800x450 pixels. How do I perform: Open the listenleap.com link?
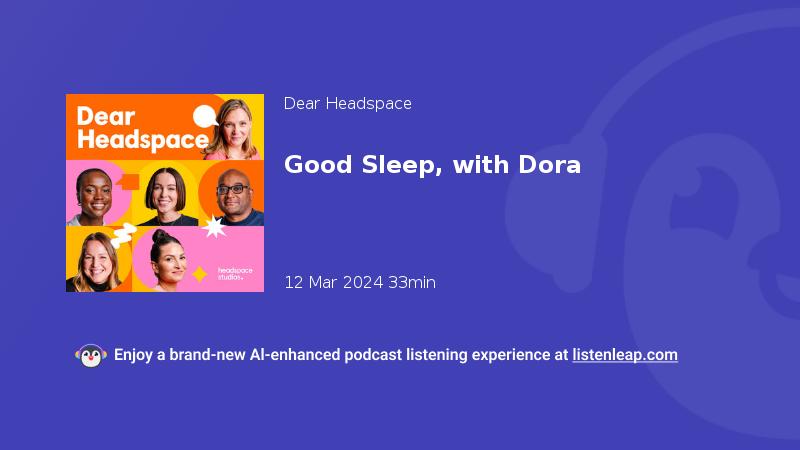[x=625, y=355]
